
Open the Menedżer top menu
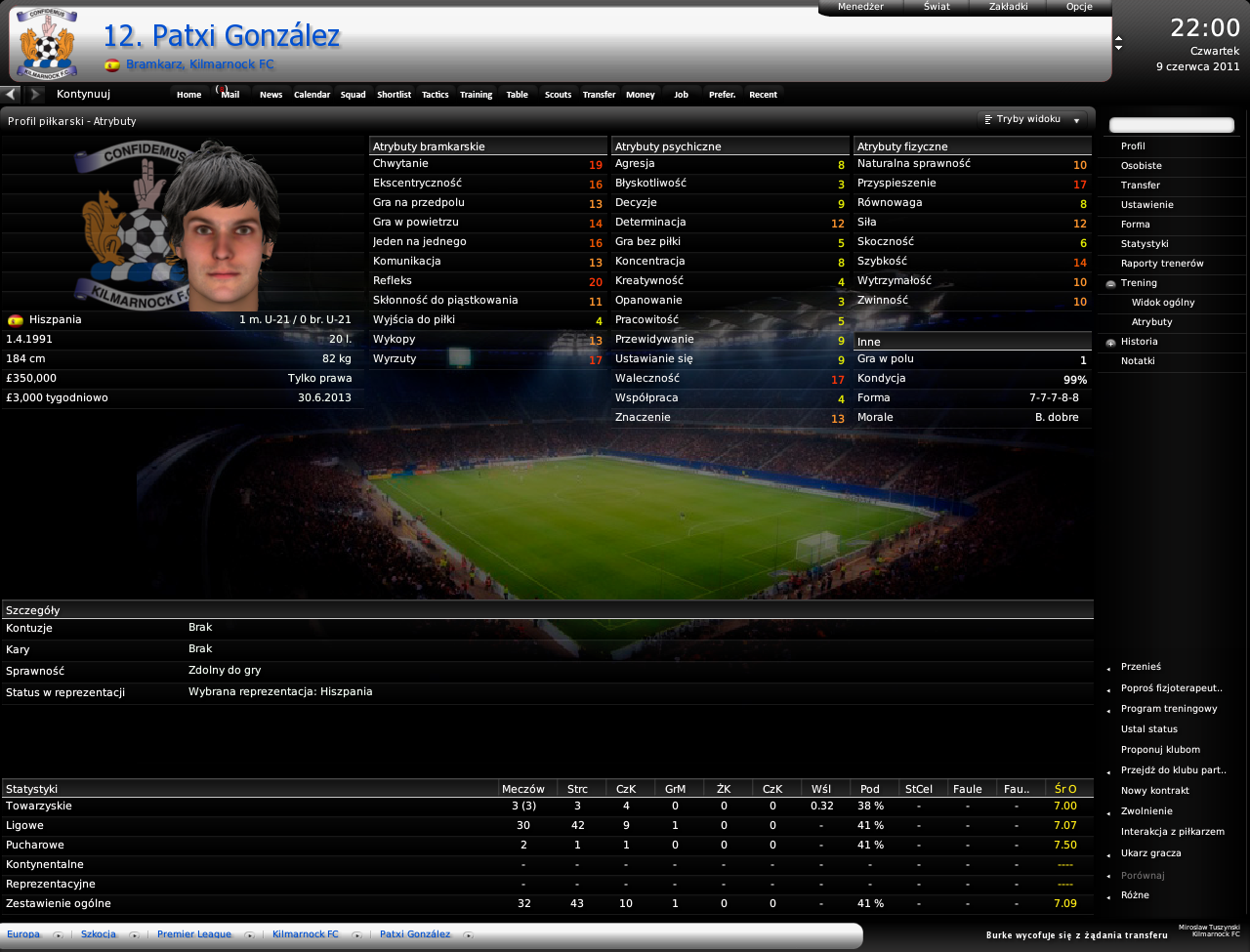(860, 7)
